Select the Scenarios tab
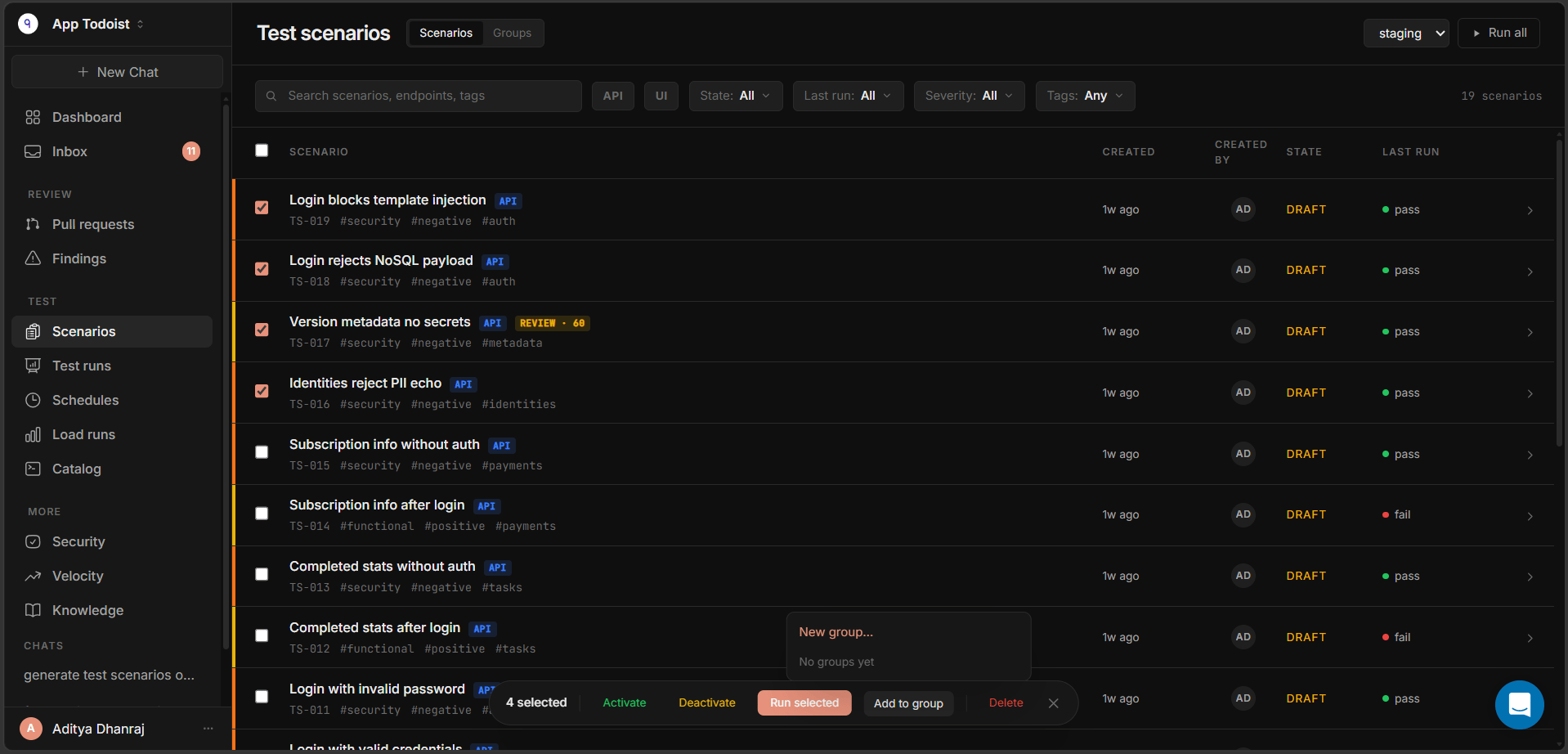This screenshot has width=1568, height=754. [446, 34]
